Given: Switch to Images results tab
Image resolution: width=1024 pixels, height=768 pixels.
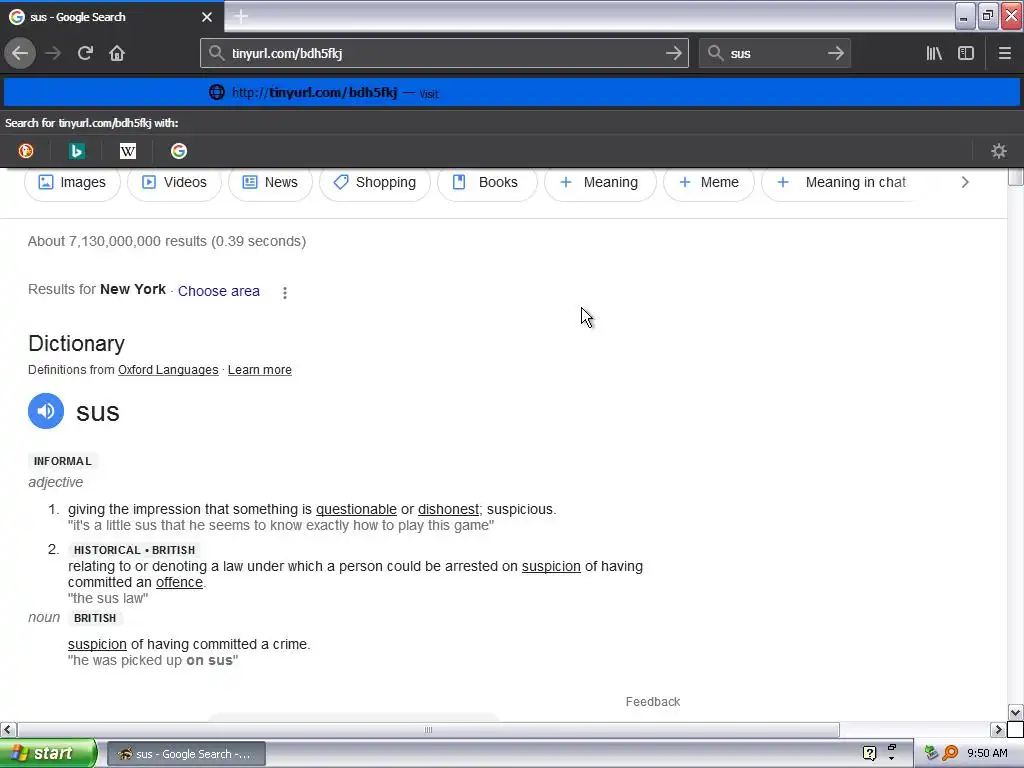Looking at the screenshot, I should point(72,182).
